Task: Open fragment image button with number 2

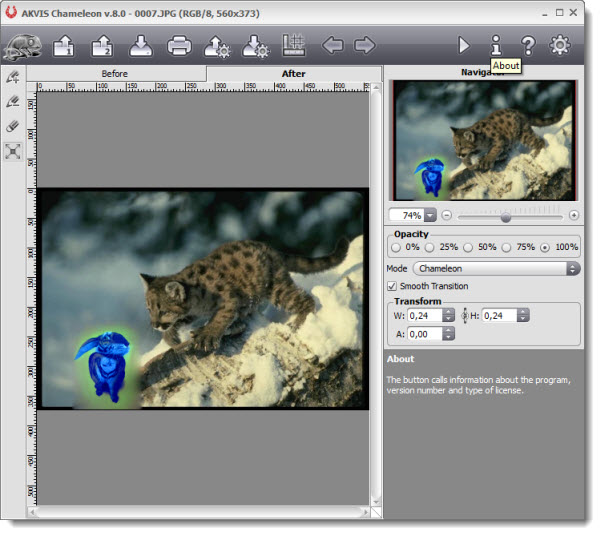Action: (x=102, y=45)
